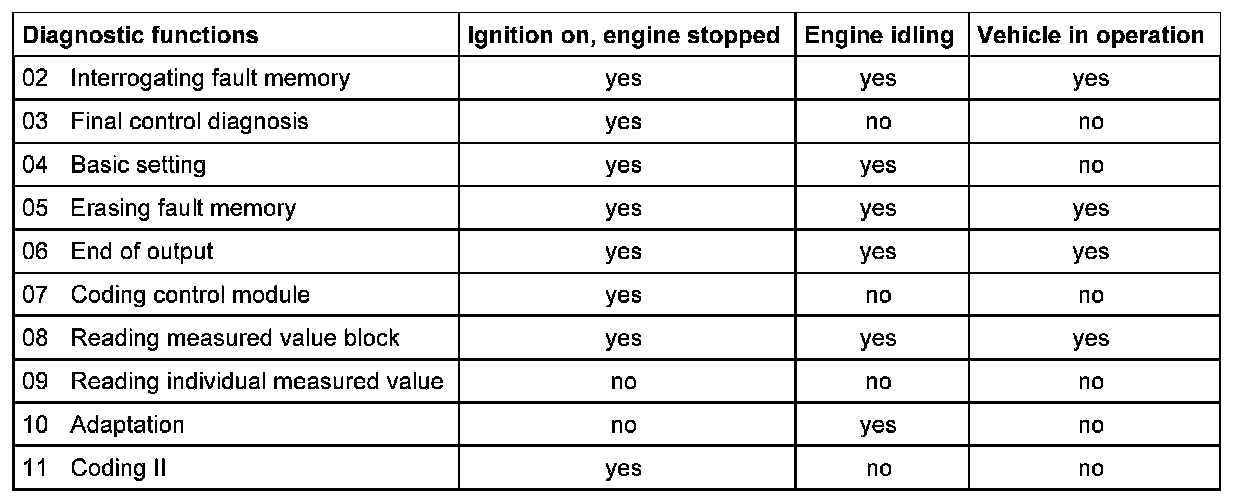Click the "Reading measured value block" label

(235, 338)
